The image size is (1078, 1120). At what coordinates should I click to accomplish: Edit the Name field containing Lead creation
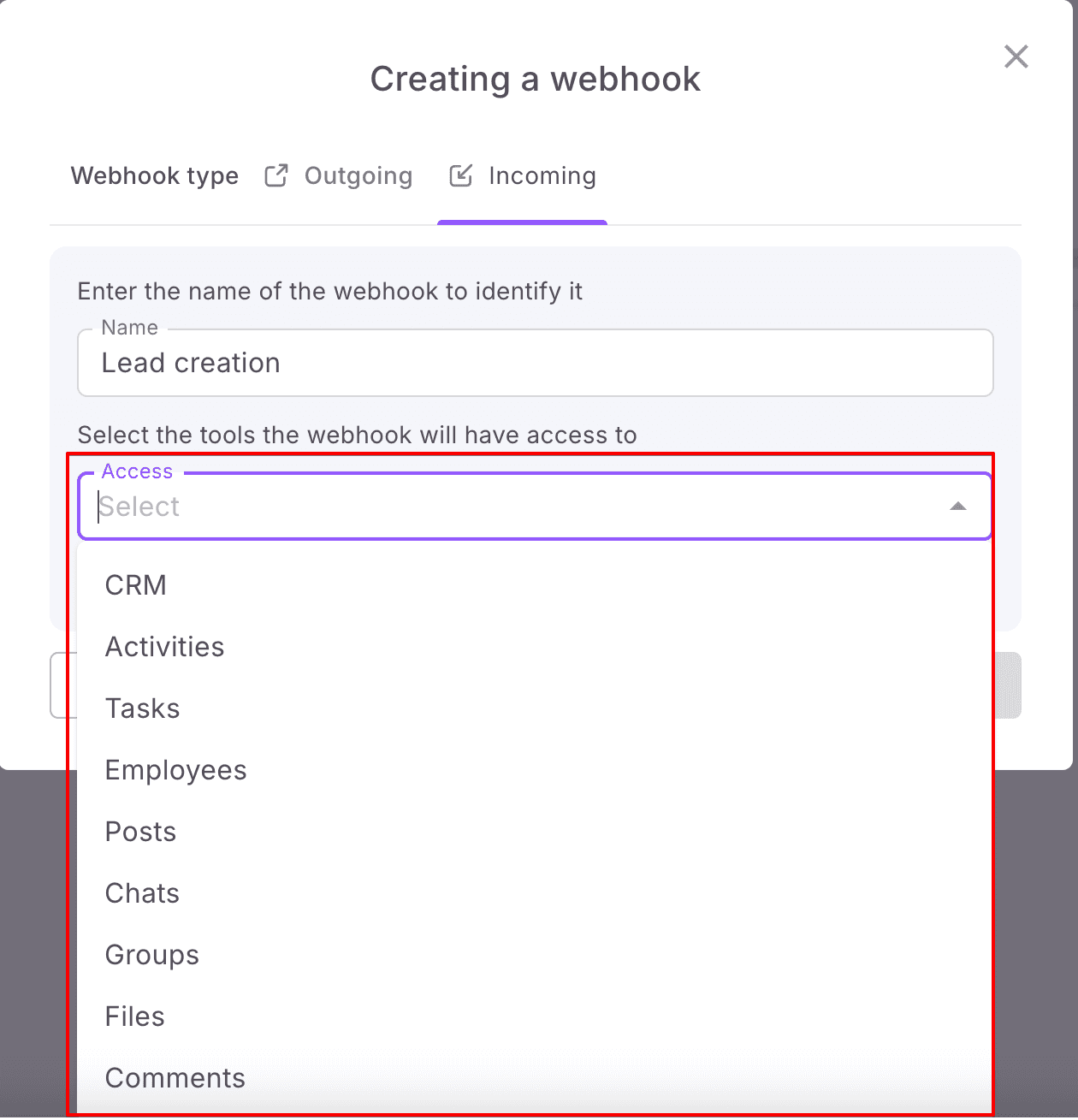(535, 364)
